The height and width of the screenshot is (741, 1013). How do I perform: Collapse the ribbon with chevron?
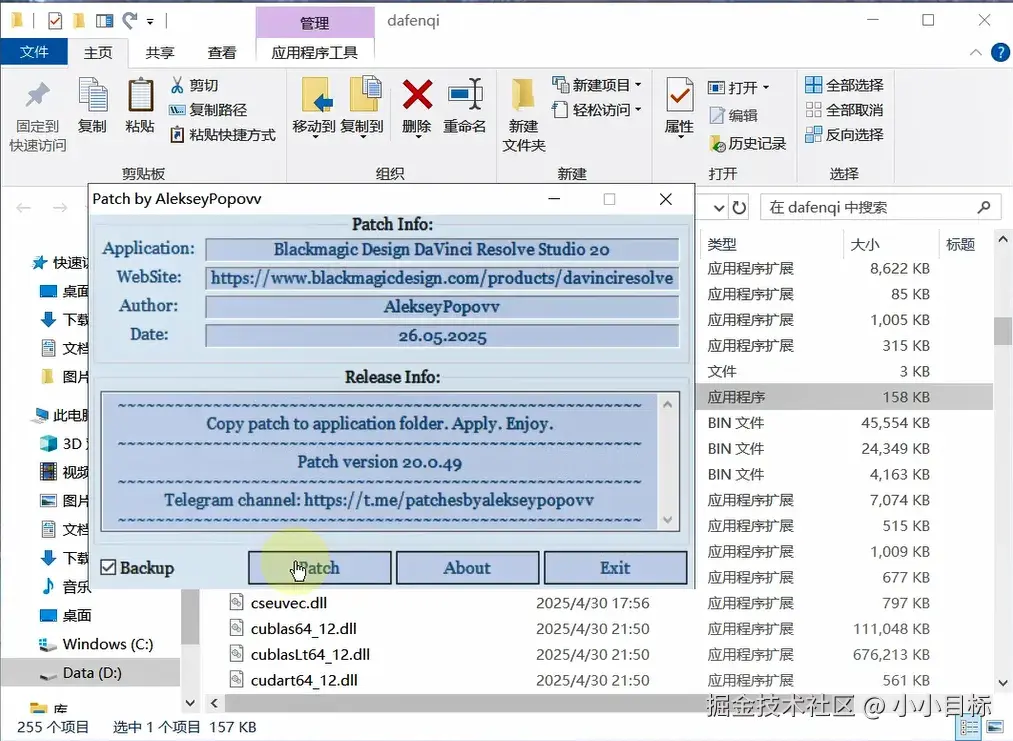(x=976, y=52)
